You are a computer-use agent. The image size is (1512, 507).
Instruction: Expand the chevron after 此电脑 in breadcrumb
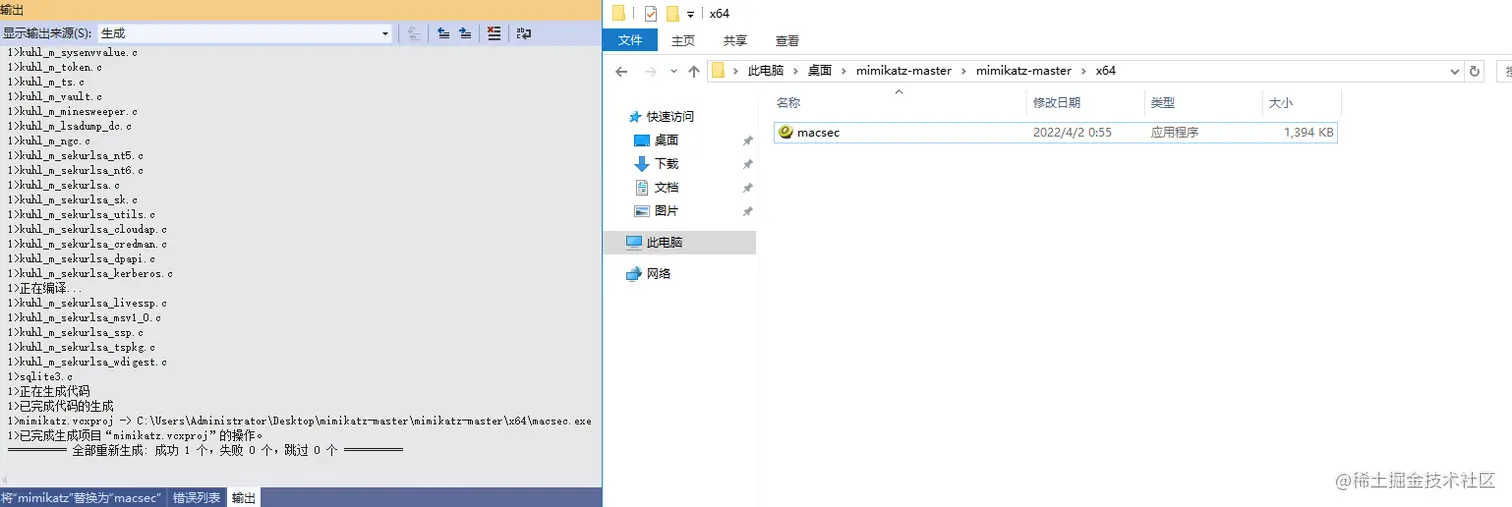(796, 71)
